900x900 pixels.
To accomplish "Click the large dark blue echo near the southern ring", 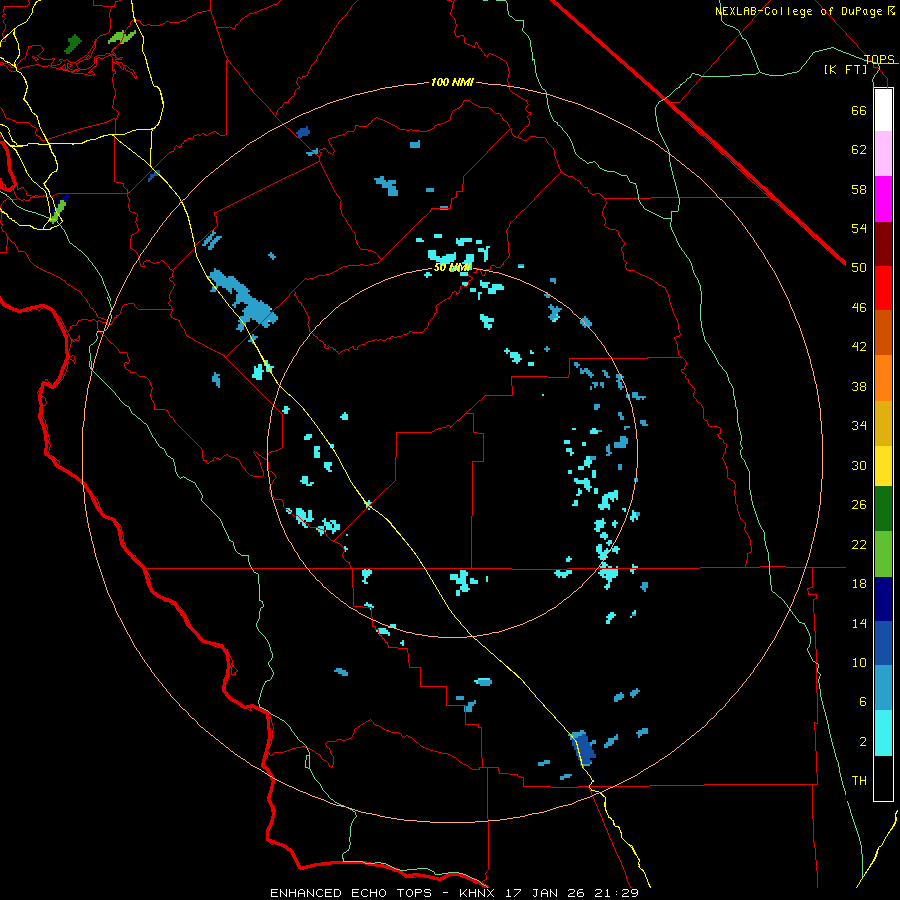I will [x=584, y=747].
